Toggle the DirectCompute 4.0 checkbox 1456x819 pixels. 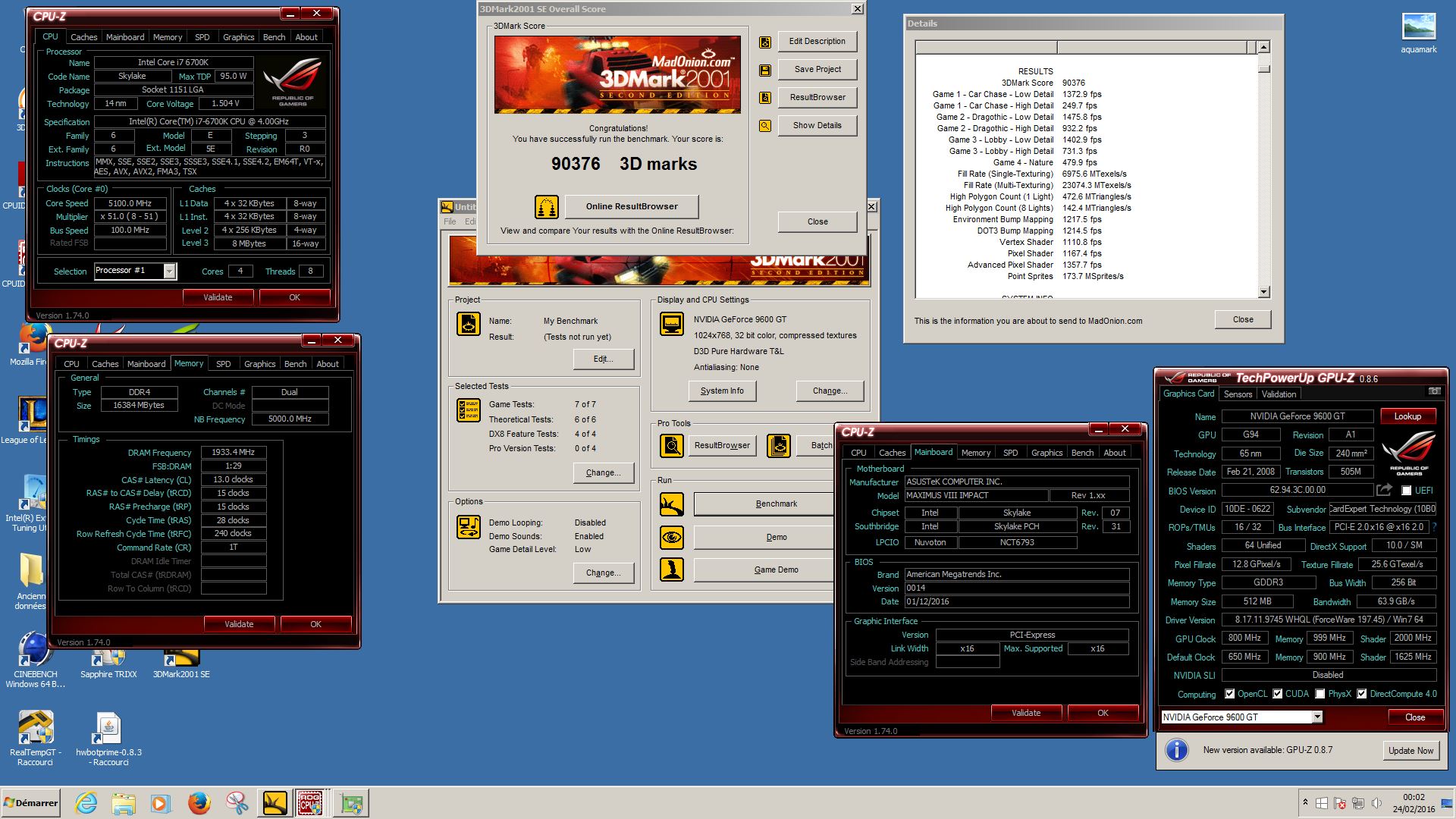point(1362,694)
